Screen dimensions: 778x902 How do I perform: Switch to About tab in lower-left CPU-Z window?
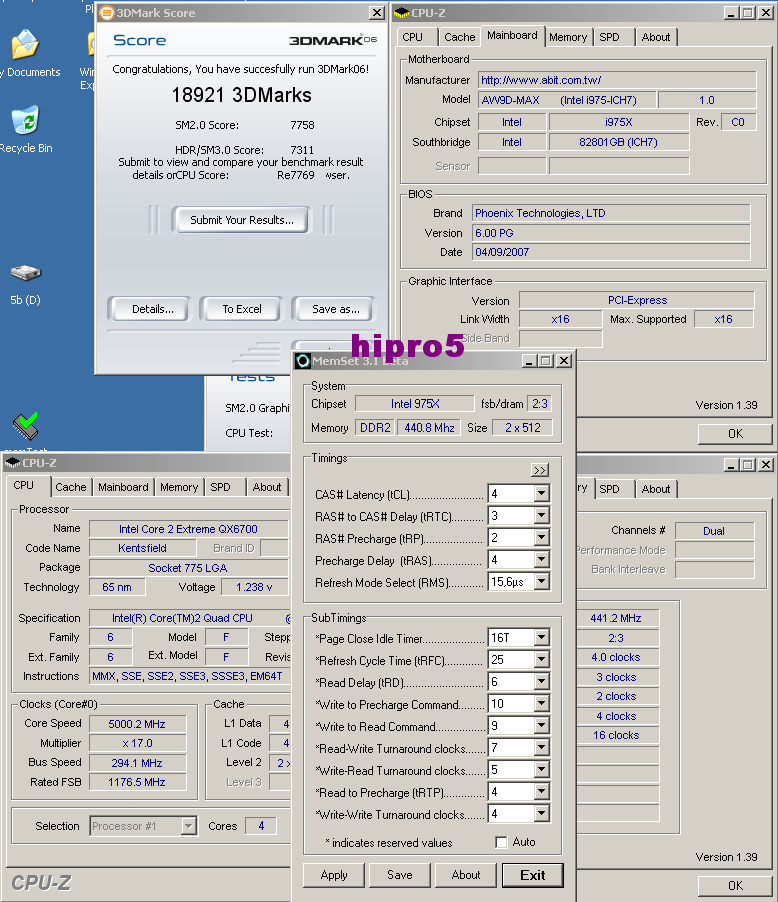(x=267, y=487)
